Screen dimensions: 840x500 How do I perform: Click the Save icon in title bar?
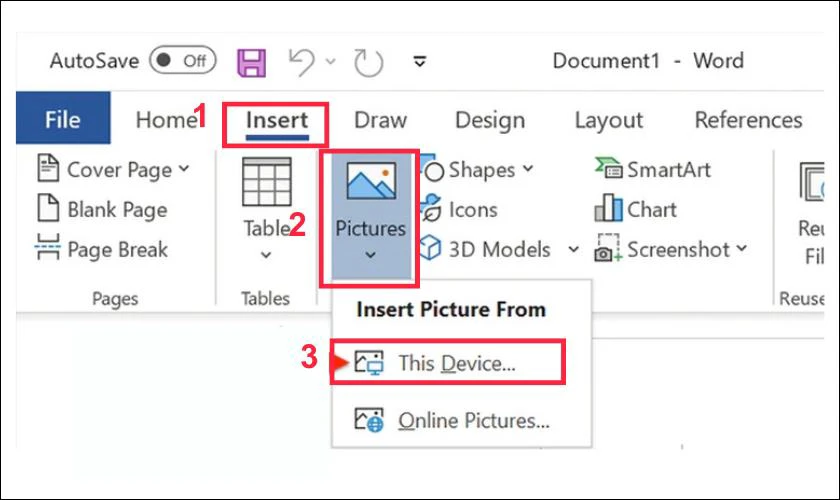[x=250, y=61]
